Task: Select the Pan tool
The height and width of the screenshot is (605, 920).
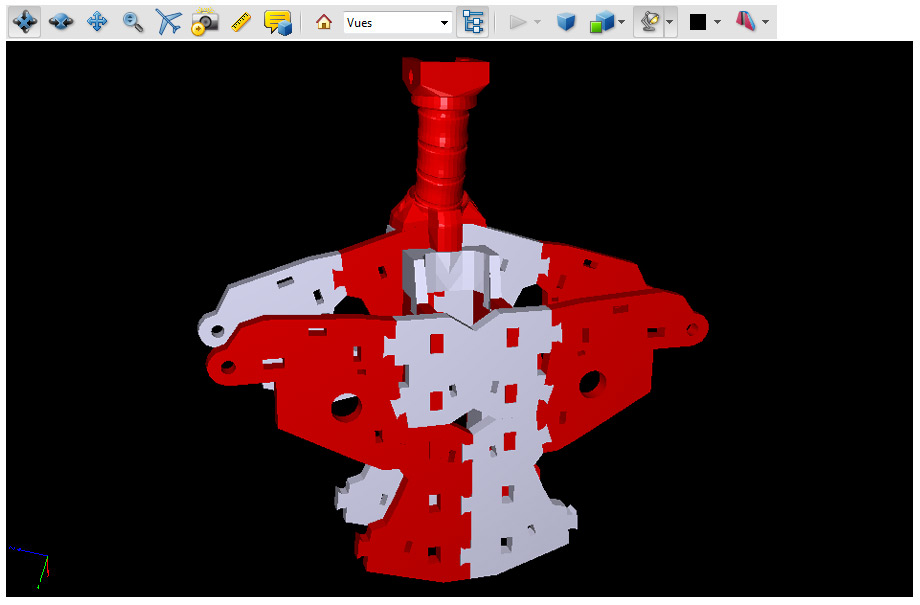Action: pos(97,21)
